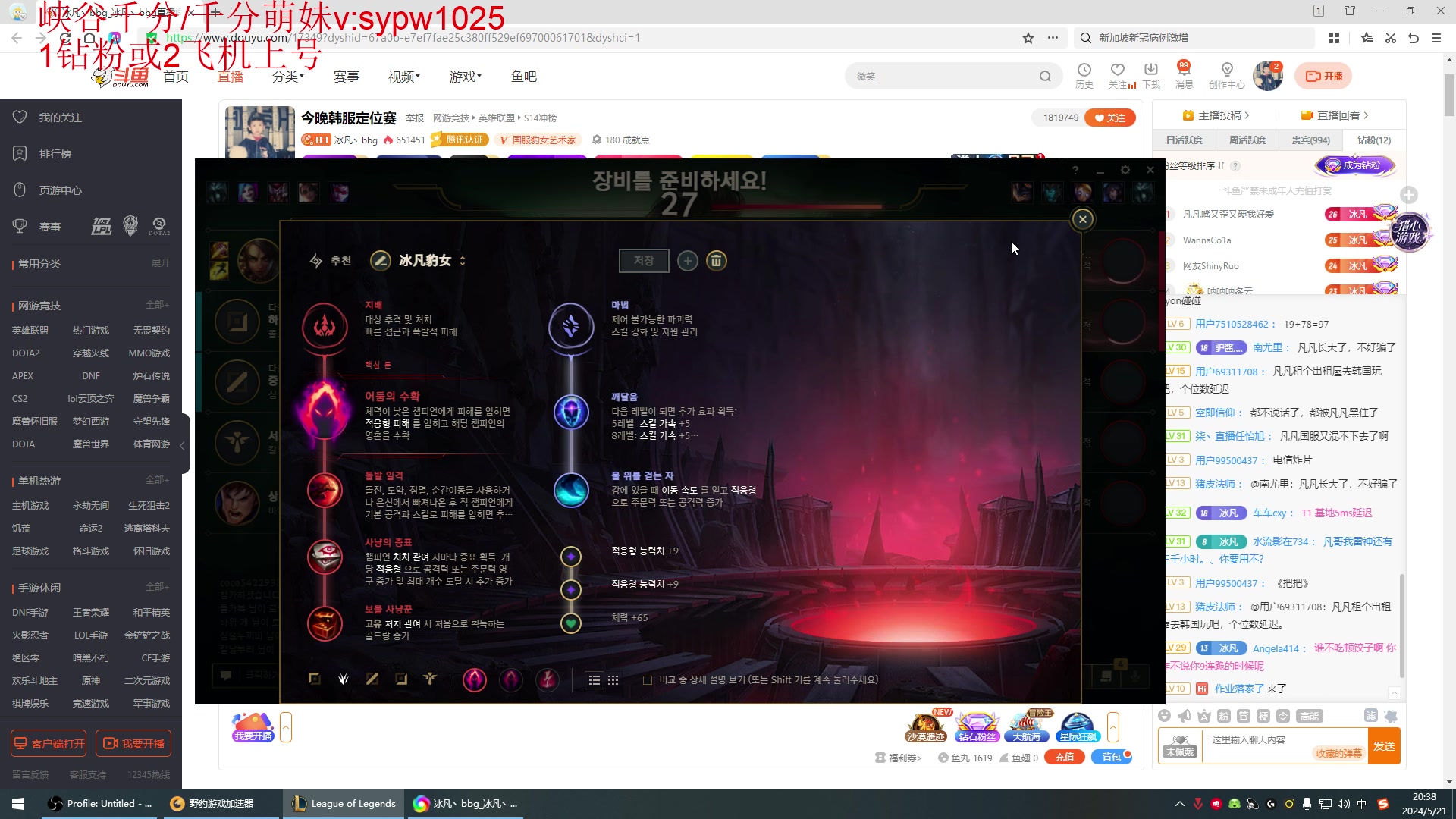
Task: Click the second adaptive force +9 shard
Action: (x=571, y=590)
